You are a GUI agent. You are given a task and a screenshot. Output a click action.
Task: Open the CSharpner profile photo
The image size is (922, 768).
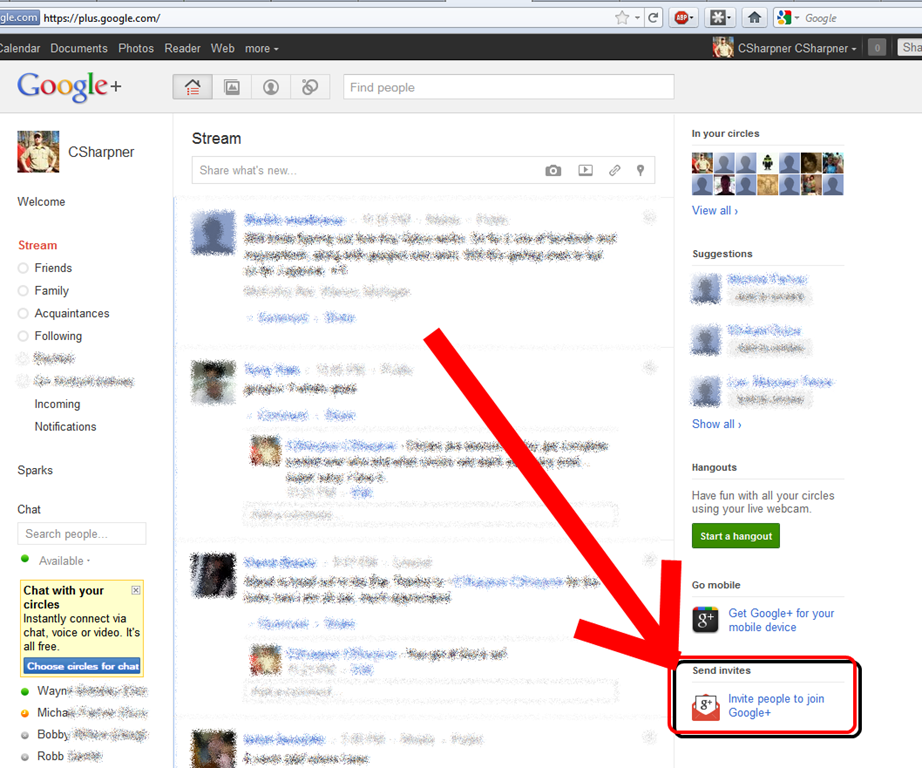38,152
